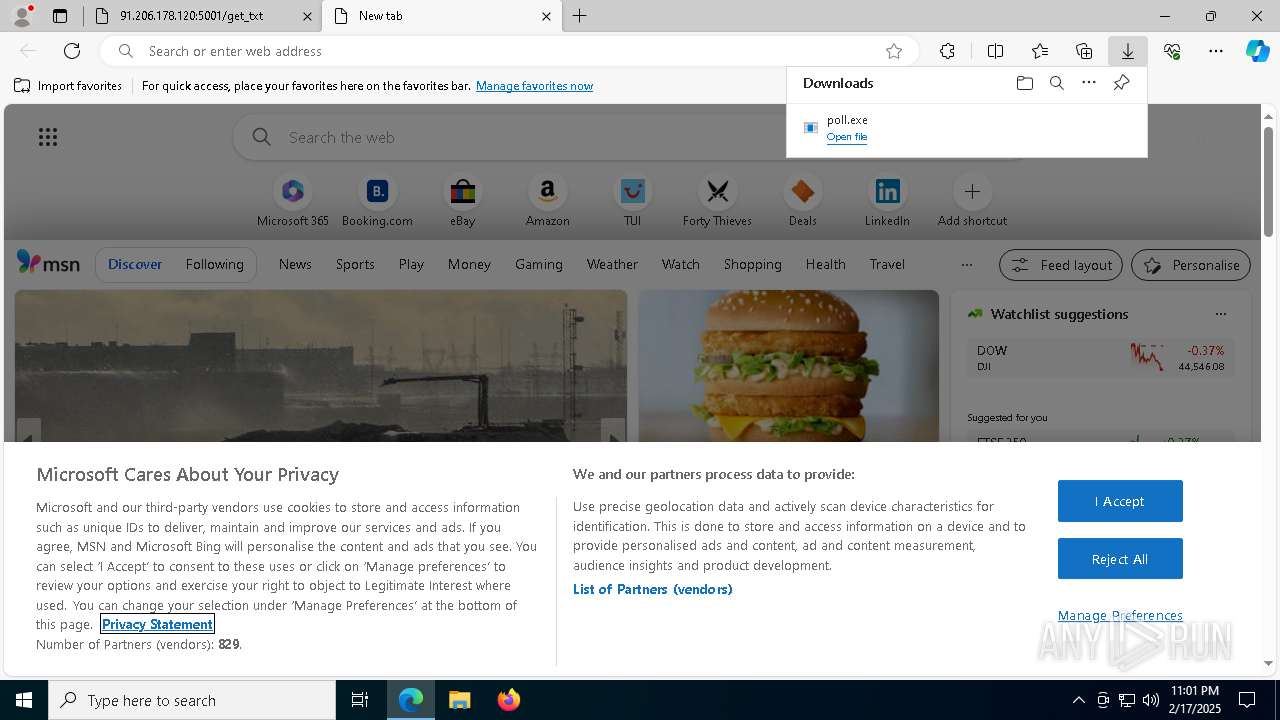Open the Money category
This screenshot has width=1280, height=720.
(x=469, y=264)
